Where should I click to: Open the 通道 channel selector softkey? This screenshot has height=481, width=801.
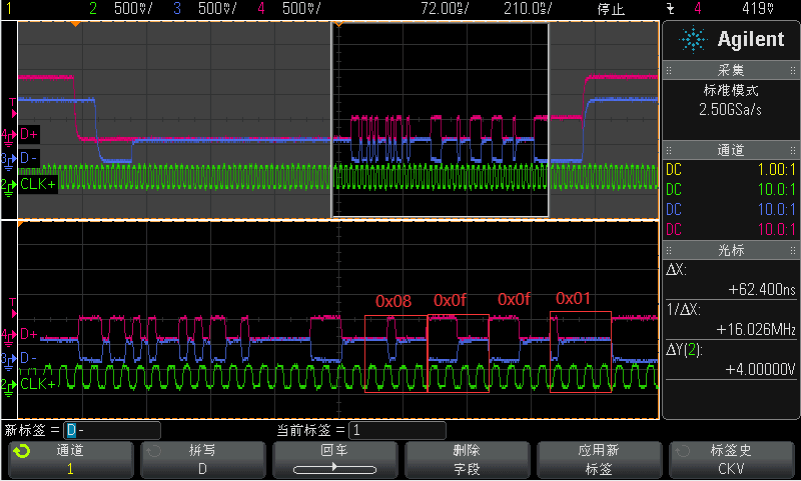pyautogui.click(x=68, y=459)
